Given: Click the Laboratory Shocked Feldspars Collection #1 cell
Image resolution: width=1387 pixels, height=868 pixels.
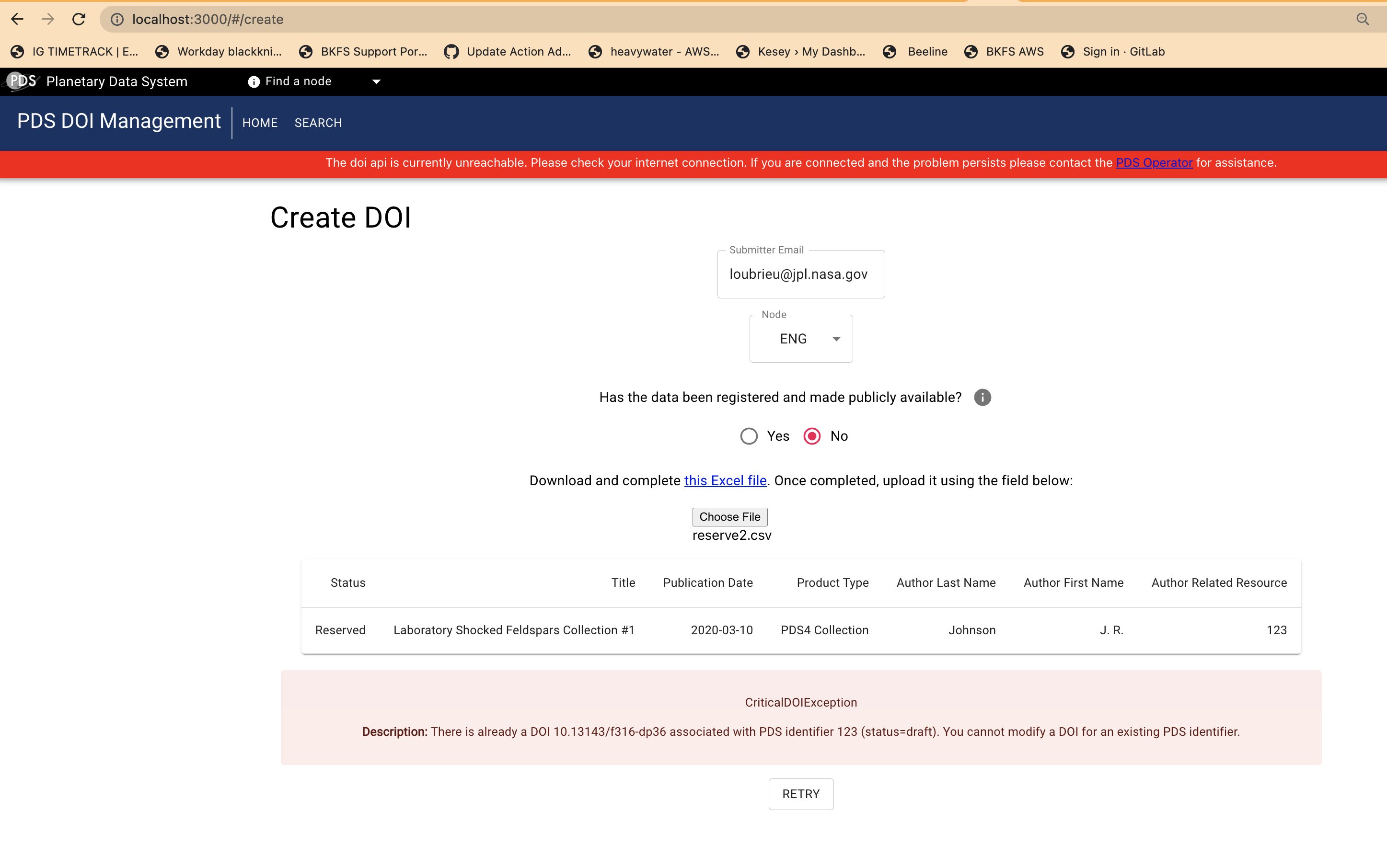Looking at the screenshot, I should click(514, 630).
